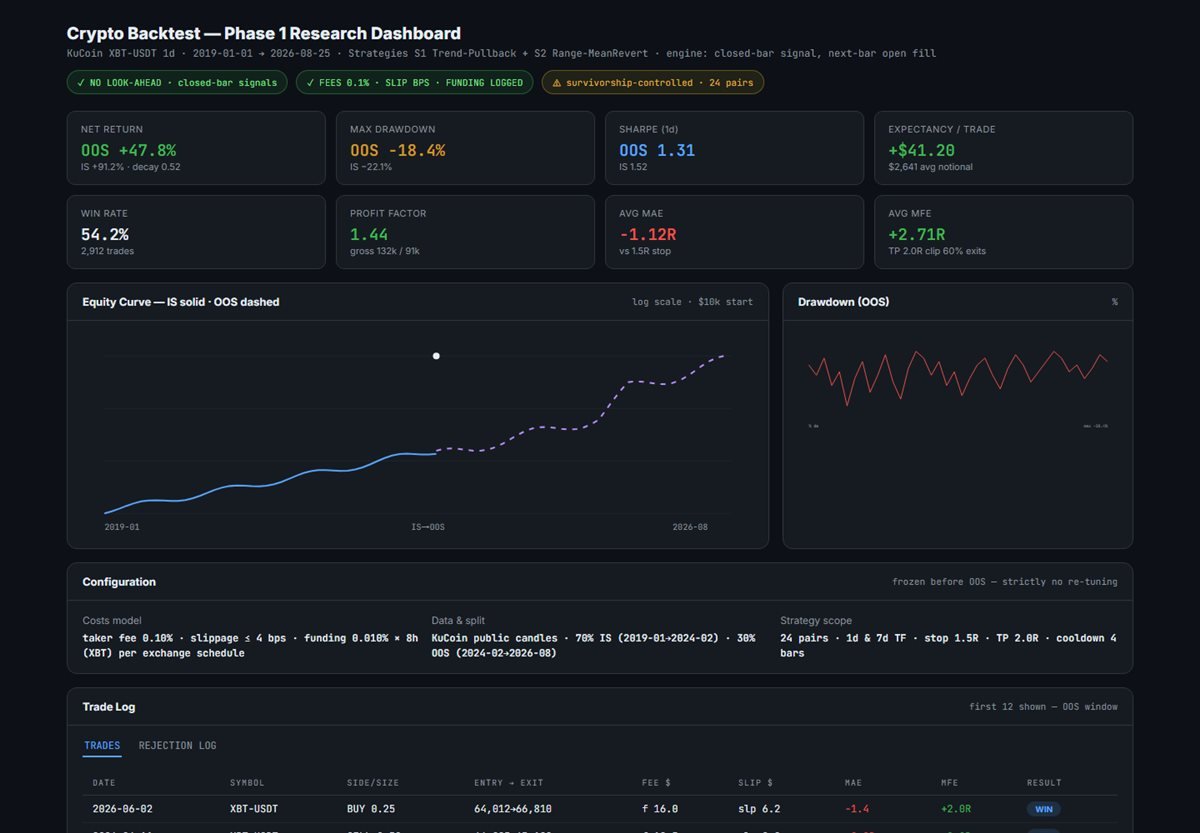Click the '64,012→66,810' cell
The image size is (1200, 833).
pyautogui.click(x=513, y=808)
